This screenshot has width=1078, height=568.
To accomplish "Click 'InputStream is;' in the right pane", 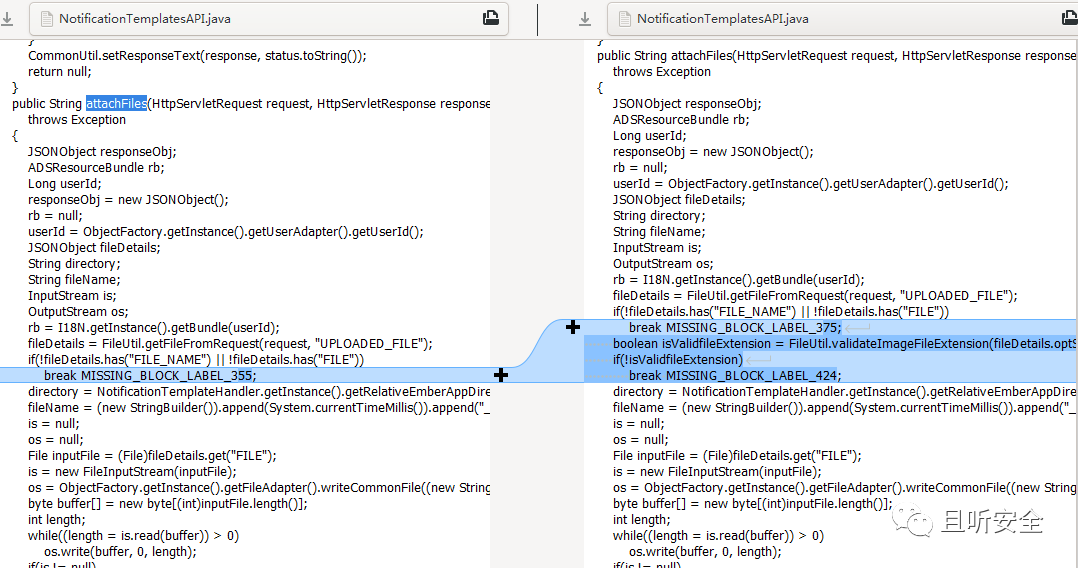I will tap(657, 248).
